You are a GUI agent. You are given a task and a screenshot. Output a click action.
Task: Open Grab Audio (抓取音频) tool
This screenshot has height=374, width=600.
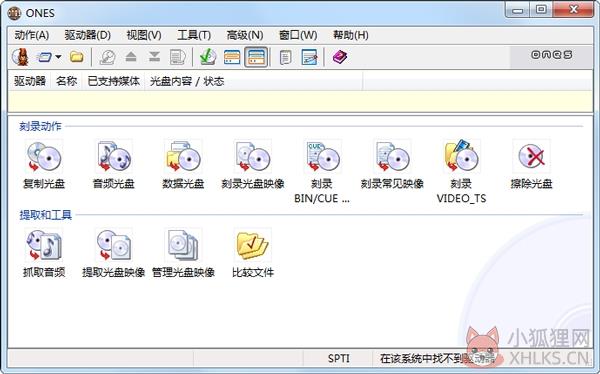pos(44,253)
